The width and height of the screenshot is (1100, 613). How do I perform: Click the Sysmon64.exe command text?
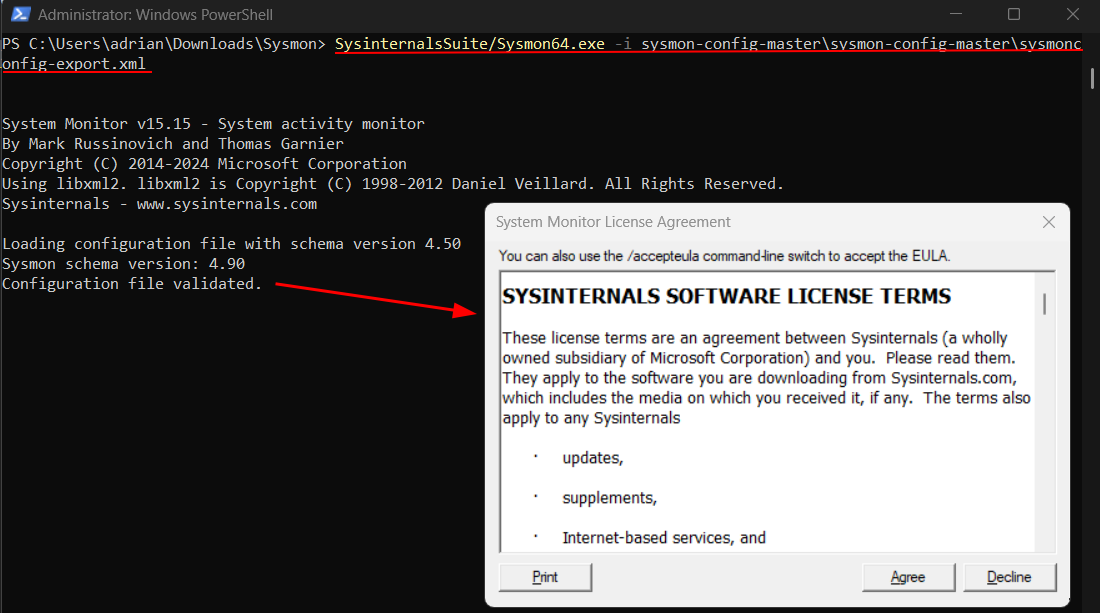tap(470, 45)
